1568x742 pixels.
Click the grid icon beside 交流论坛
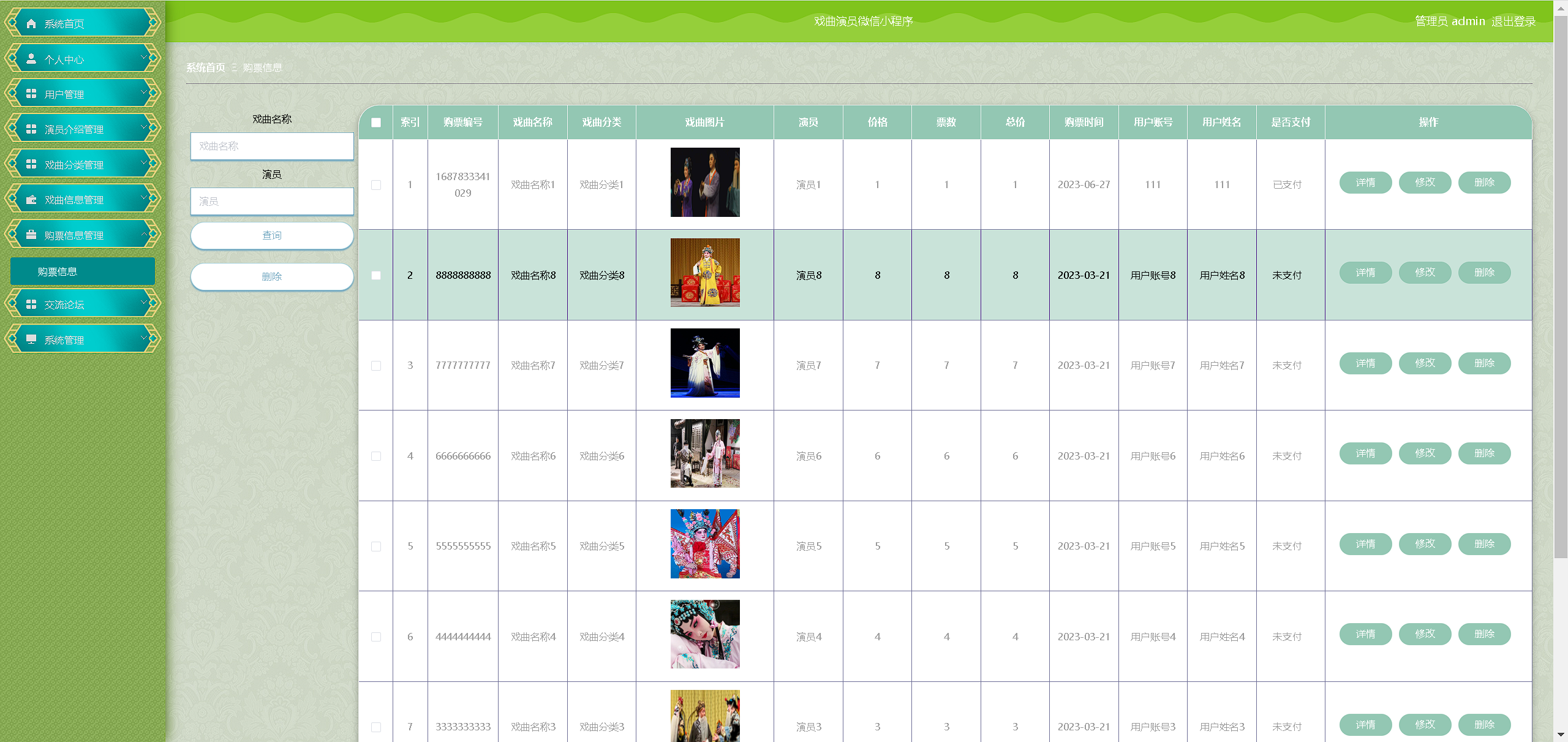pyautogui.click(x=31, y=305)
